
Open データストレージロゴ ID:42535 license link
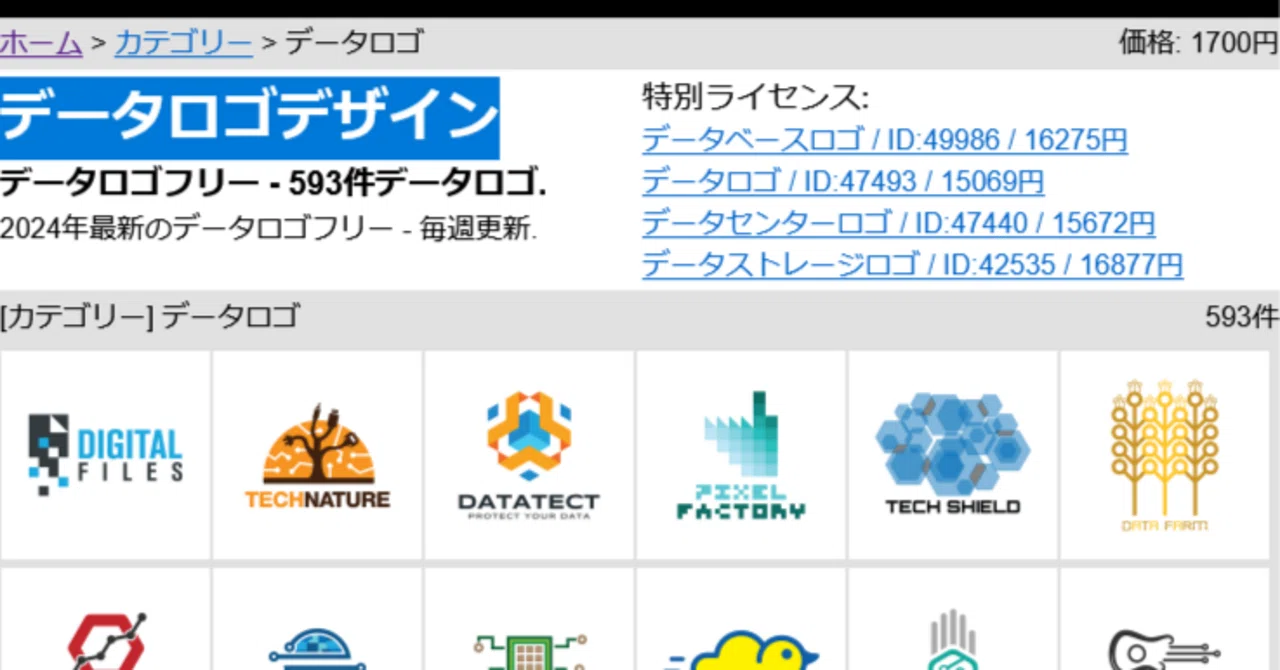pos(912,265)
